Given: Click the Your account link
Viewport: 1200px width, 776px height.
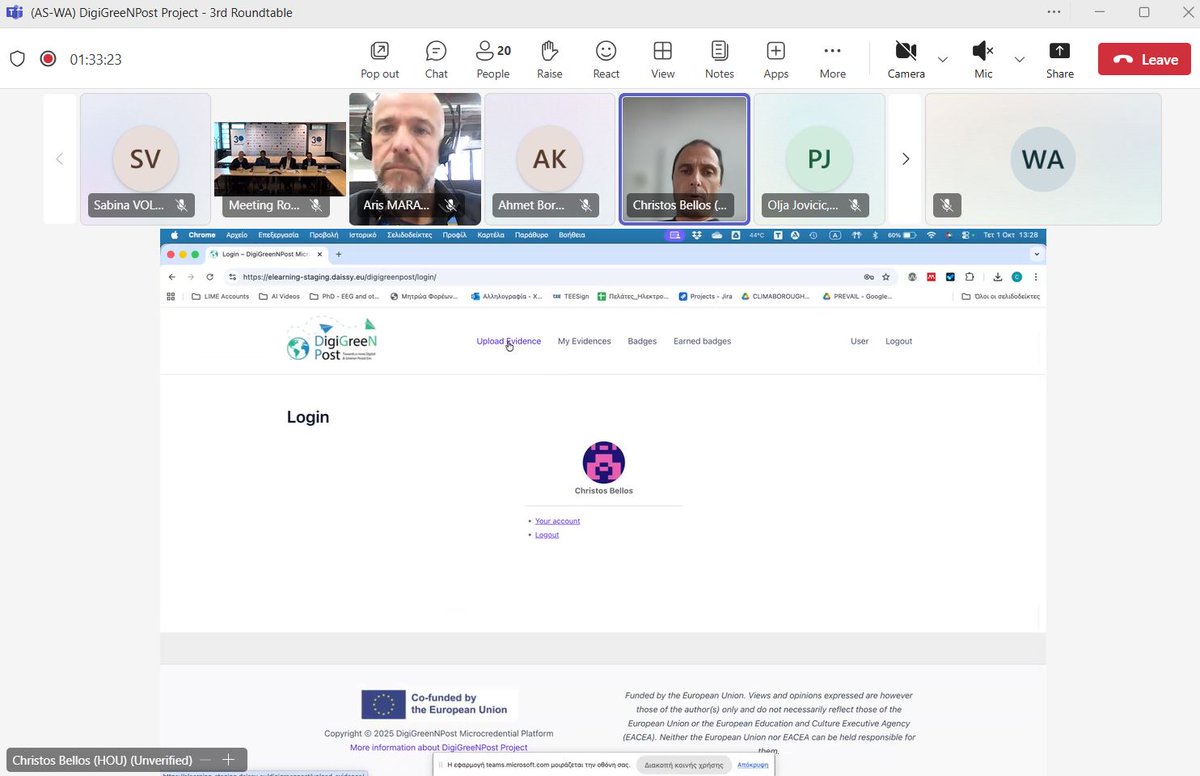Looking at the screenshot, I should pos(557,521).
